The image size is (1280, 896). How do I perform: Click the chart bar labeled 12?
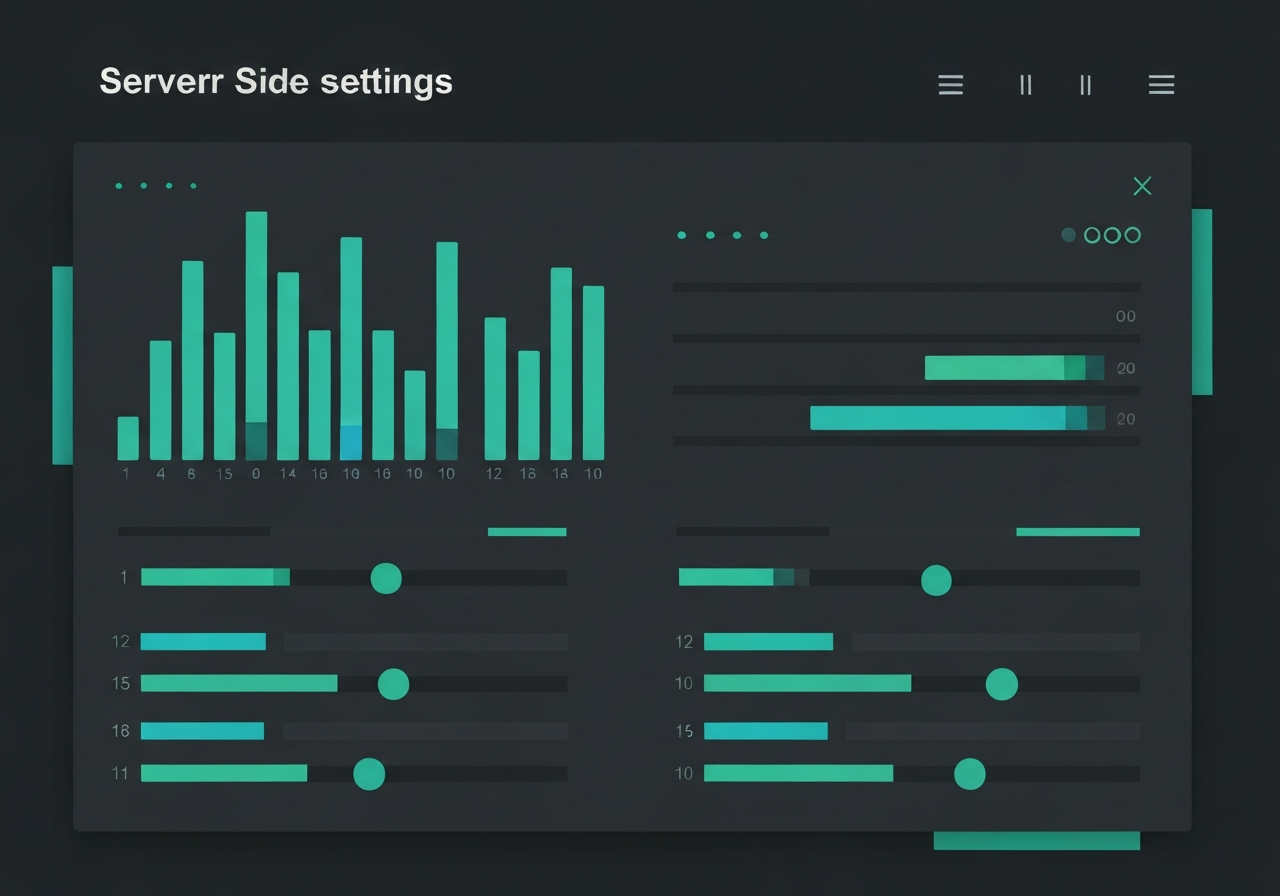pos(495,388)
